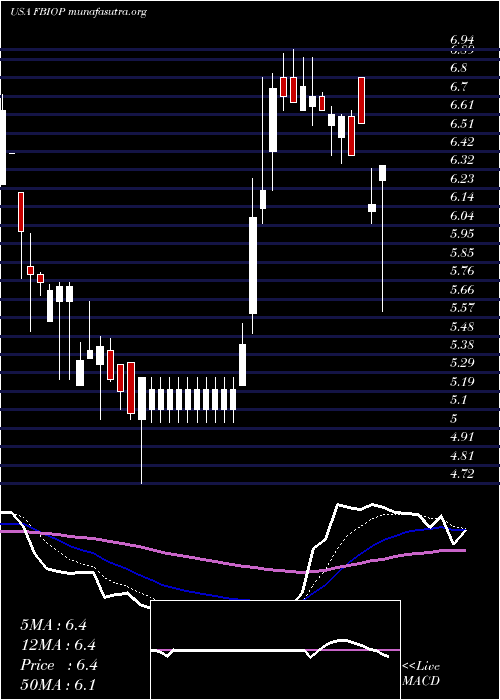This screenshot has height=700, width=500.
Task: Select the Price : 6.4 readout
Action: click(59, 665)
